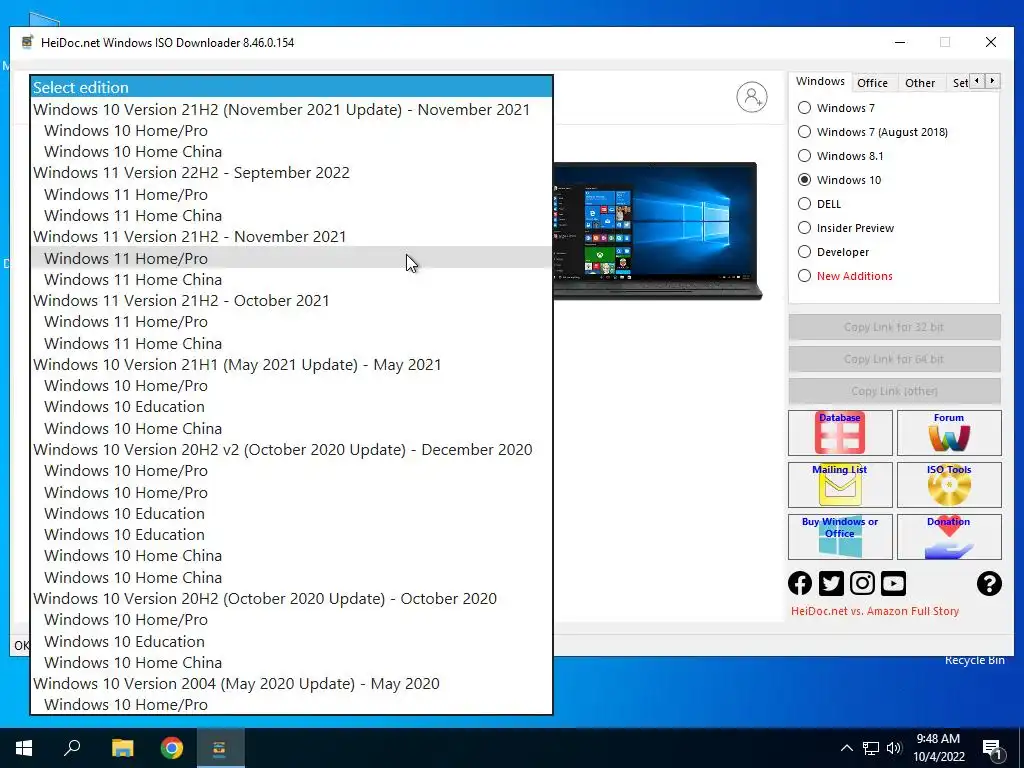Open the Windows Start menu

coord(24,748)
